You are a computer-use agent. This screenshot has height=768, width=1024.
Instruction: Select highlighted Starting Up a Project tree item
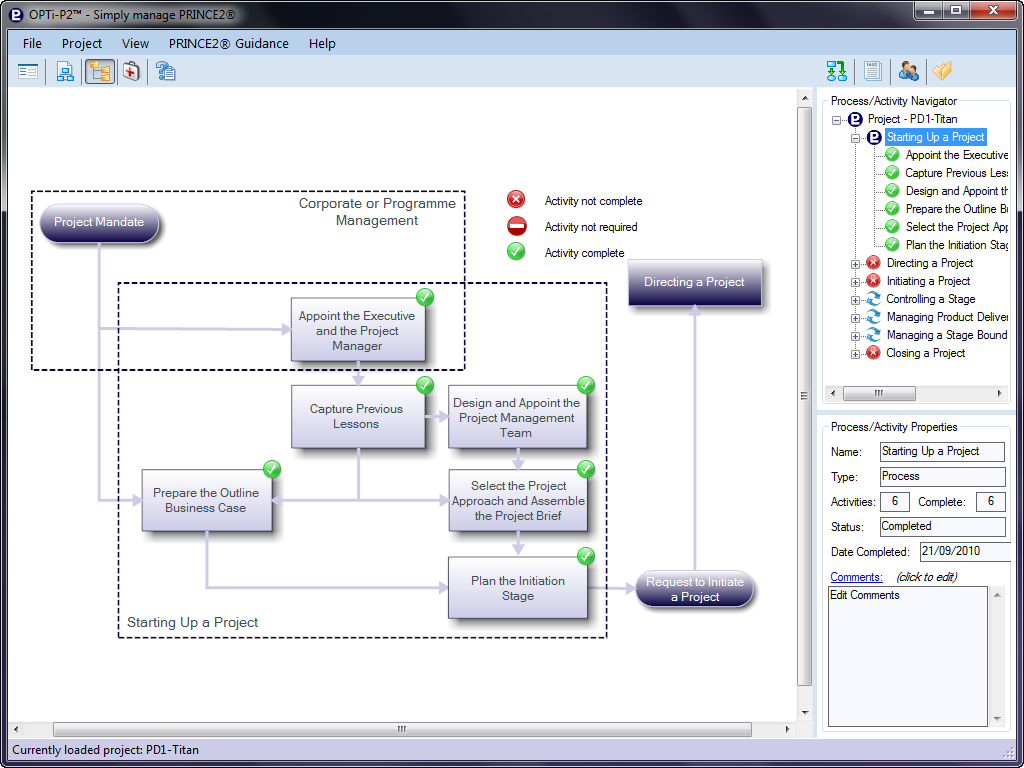935,137
